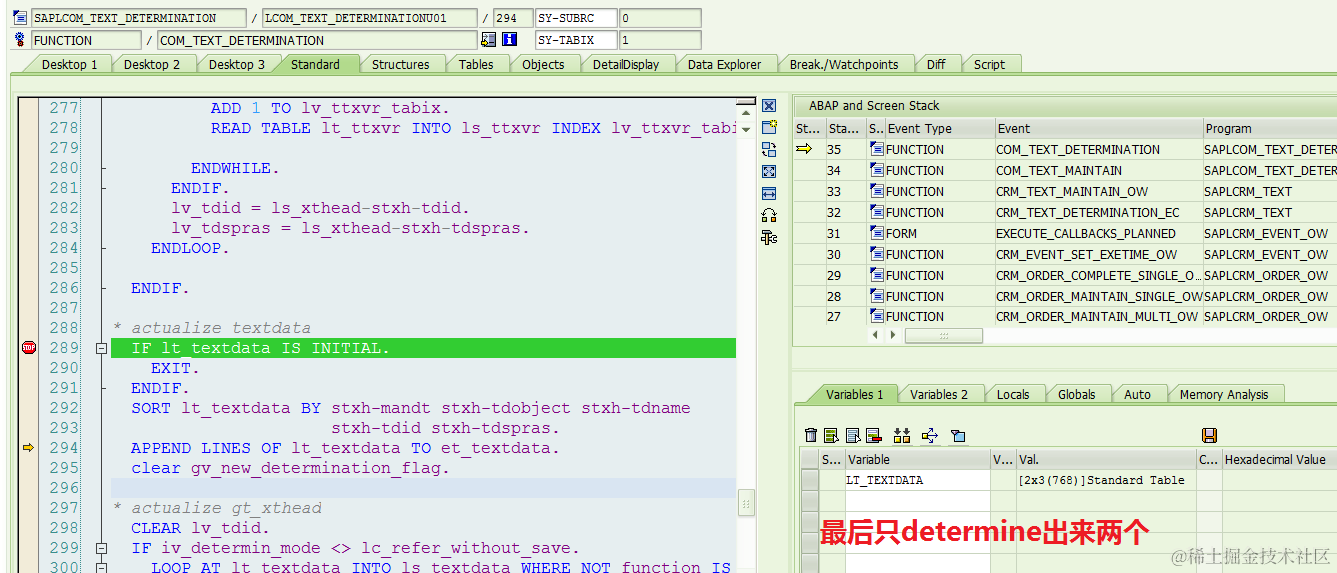Open source icon for stack level 27

pos(877,316)
